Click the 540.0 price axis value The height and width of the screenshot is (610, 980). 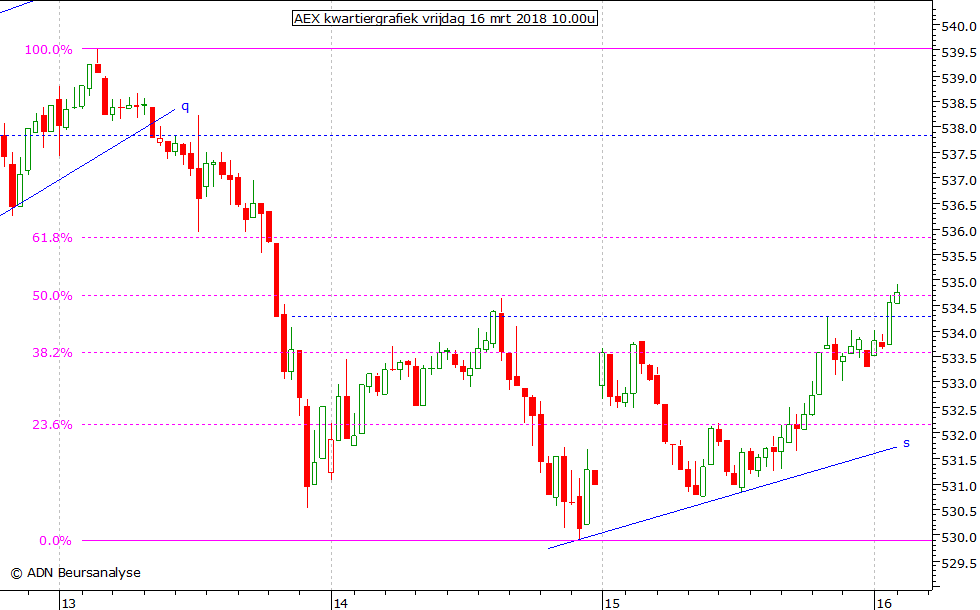[959, 26]
